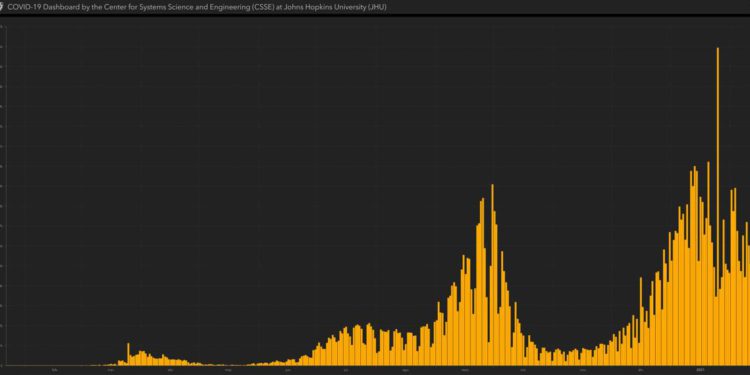This screenshot has width=750, height=375.
Task: Click the 2021 label on the time axis
Action: tap(701, 369)
